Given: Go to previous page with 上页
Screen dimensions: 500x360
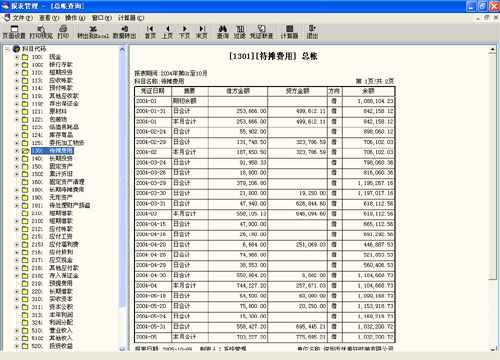Looking at the screenshot, I should 167,32.
